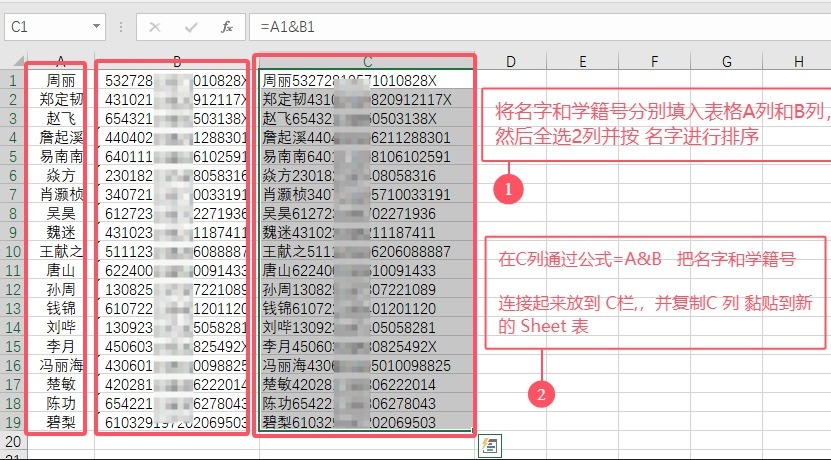The width and height of the screenshot is (831, 460).
Task: Click column A cell reading 冯丽海
Action: pos(61,366)
